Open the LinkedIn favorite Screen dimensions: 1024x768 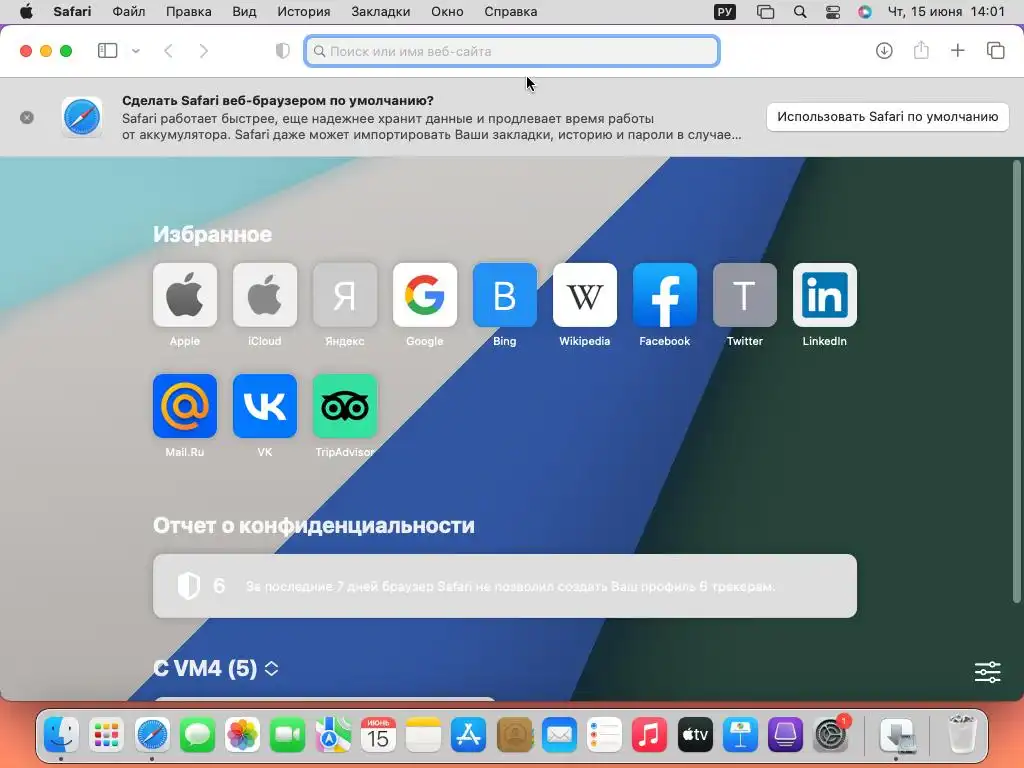pyautogui.click(x=825, y=295)
